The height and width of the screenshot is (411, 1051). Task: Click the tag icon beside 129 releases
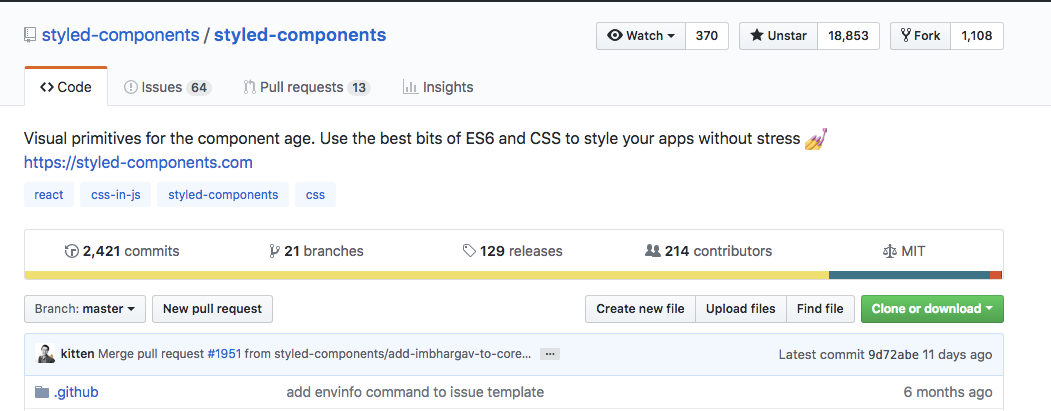point(469,251)
